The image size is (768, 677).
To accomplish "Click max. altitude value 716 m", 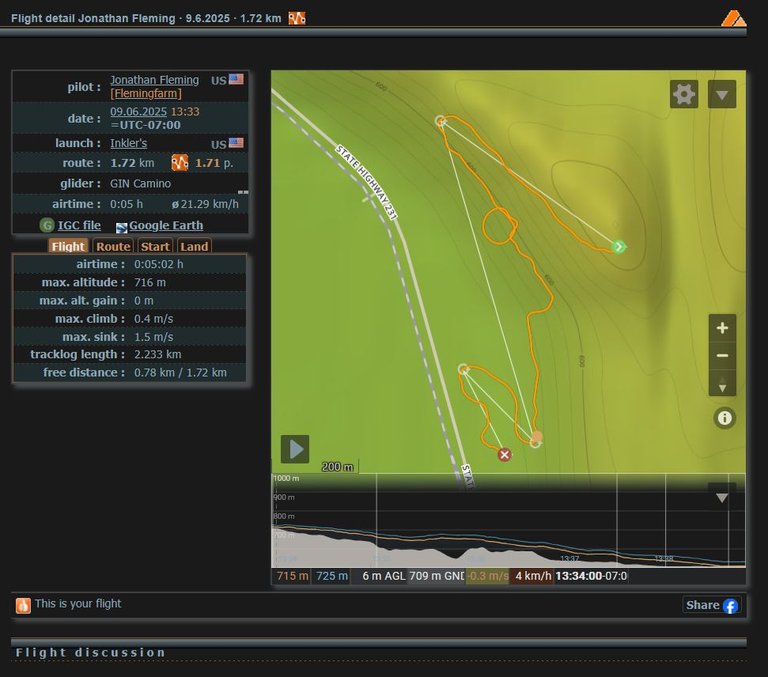I will tap(150, 282).
